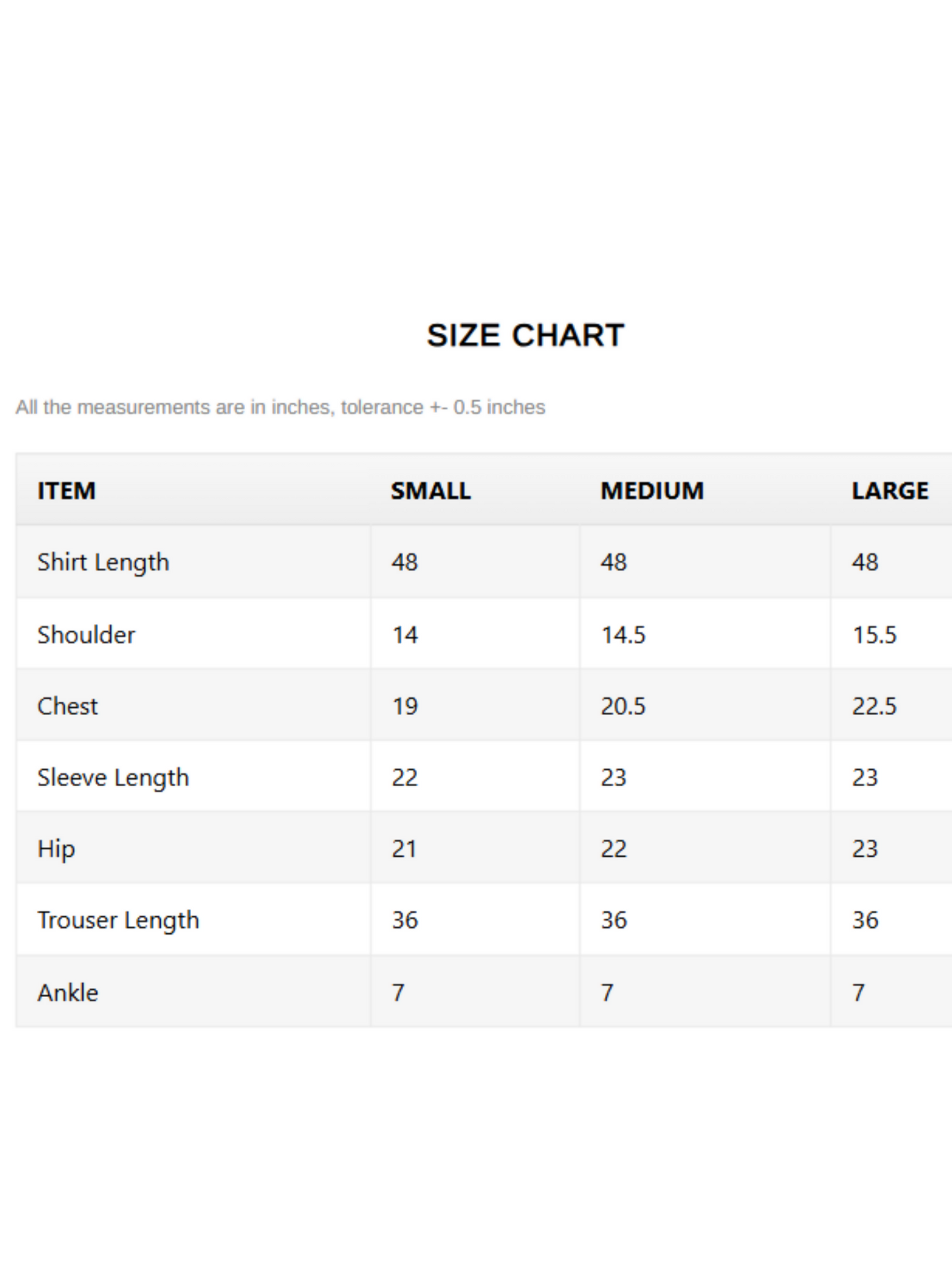Click the Trouser Length row label
This screenshot has width=952, height=1270.
tap(119, 921)
